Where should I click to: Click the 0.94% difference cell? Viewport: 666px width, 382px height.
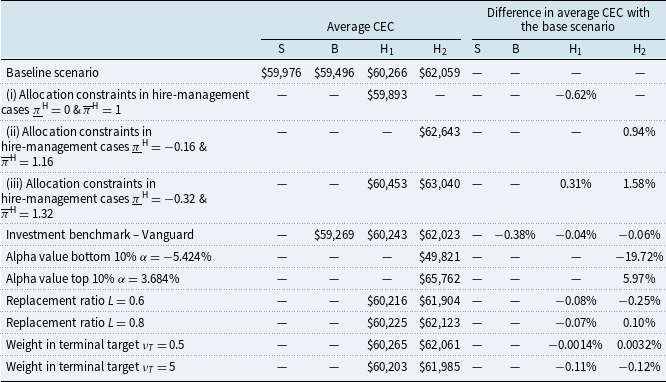tap(639, 132)
